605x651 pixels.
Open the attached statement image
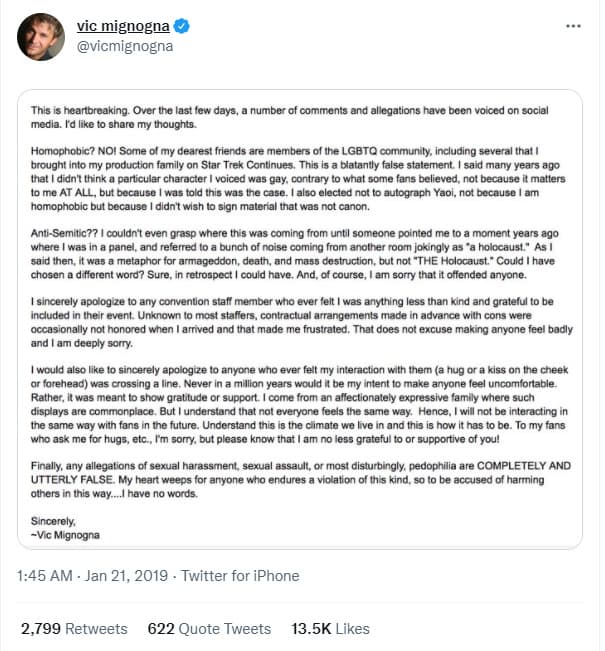coord(300,319)
